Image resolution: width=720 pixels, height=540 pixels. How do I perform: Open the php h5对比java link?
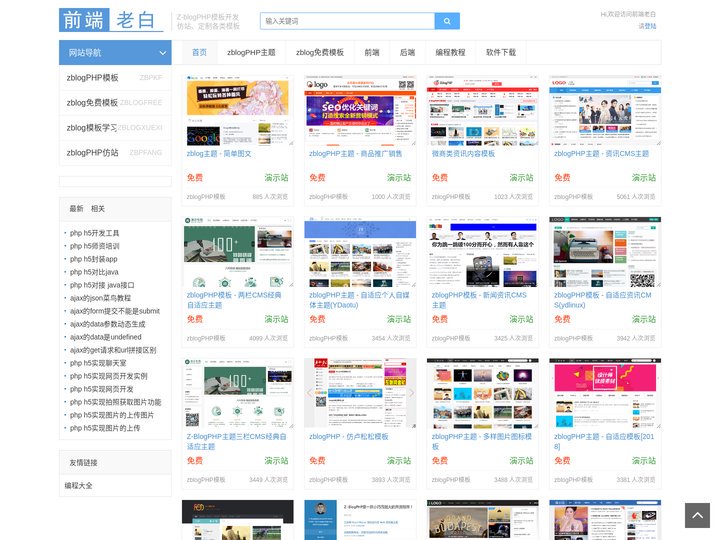point(94,272)
